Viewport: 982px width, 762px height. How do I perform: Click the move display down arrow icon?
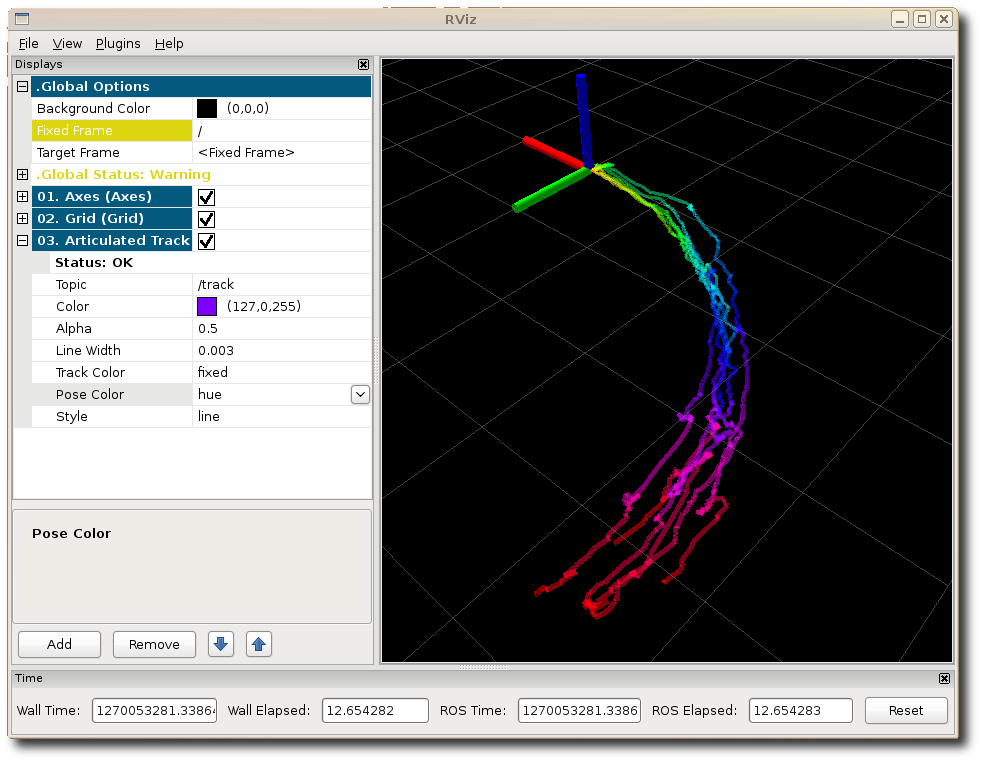tap(221, 645)
